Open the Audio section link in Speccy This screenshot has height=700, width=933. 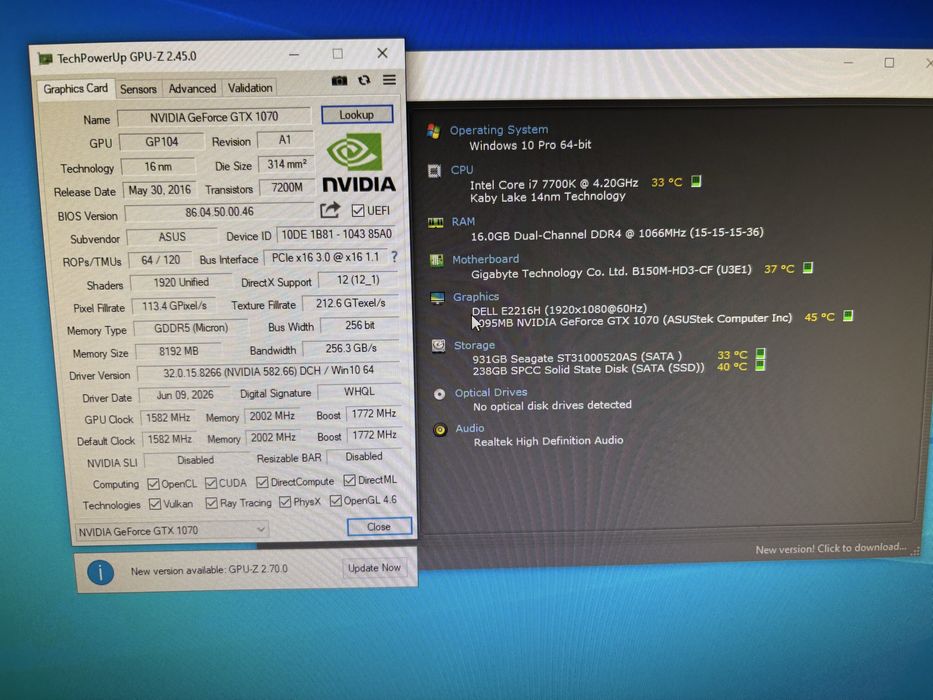pos(469,428)
